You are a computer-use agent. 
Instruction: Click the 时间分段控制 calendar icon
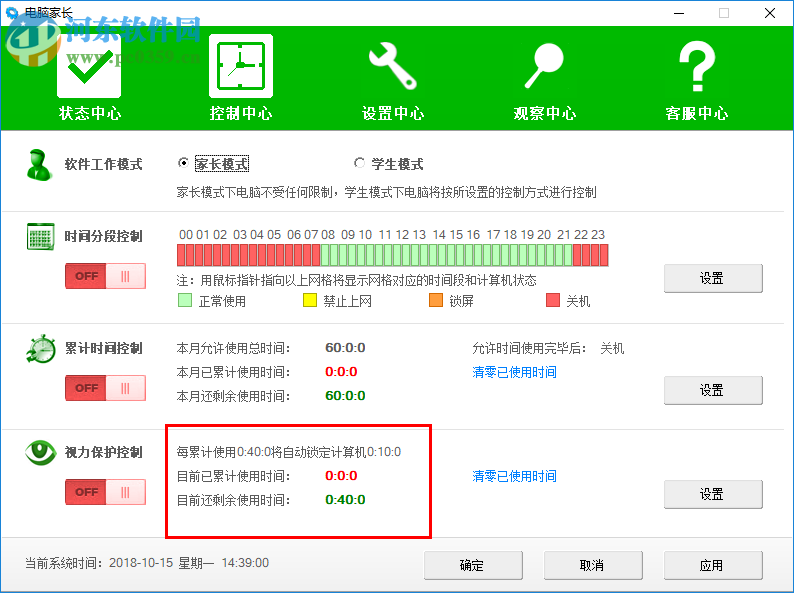[41, 236]
